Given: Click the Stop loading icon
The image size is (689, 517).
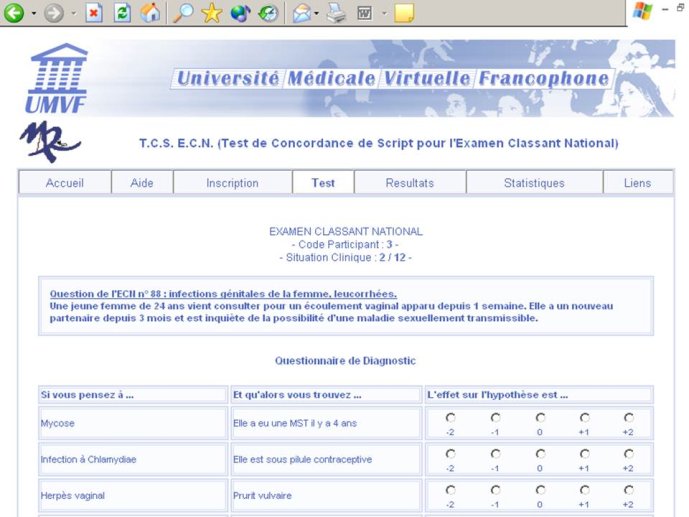Looking at the screenshot, I should [93, 13].
